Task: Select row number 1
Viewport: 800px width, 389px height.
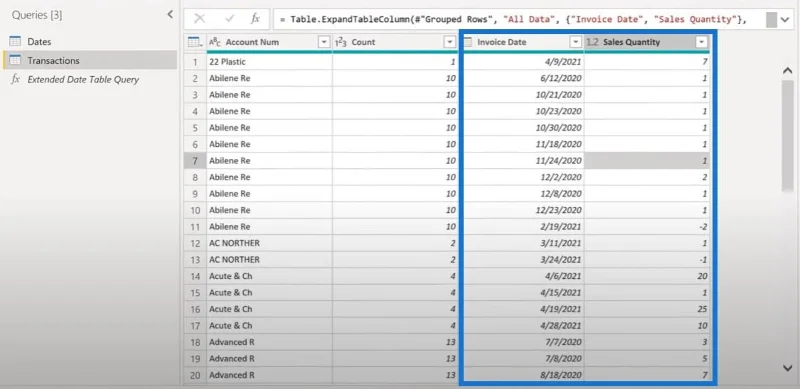Action: (x=195, y=62)
